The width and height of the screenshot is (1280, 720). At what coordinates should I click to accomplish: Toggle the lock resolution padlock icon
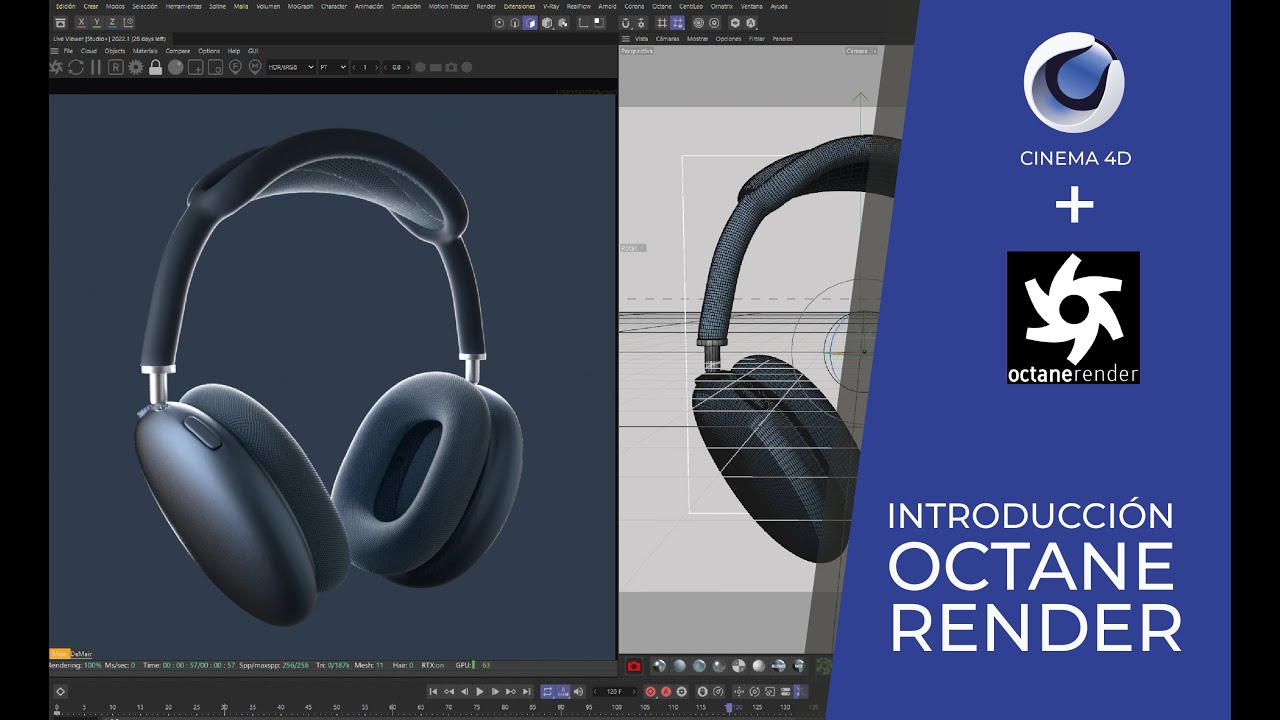155,67
